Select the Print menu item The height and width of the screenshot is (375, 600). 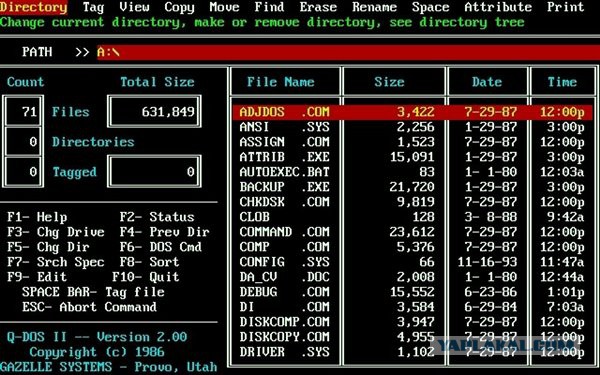pos(566,7)
